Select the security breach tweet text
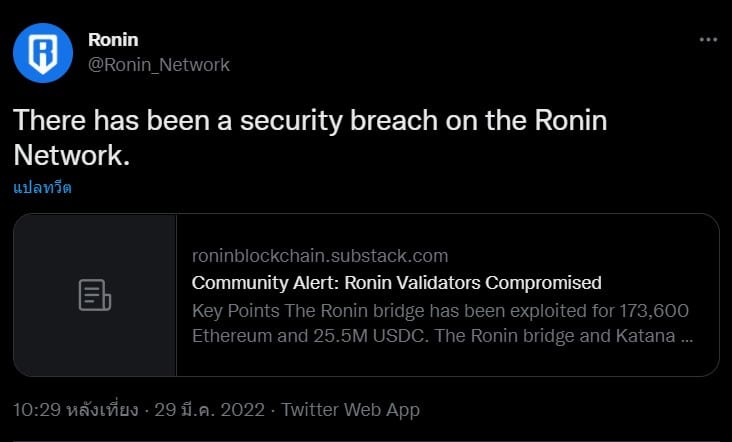This screenshot has height=442, width=732. pyautogui.click(x=310, y=138)
